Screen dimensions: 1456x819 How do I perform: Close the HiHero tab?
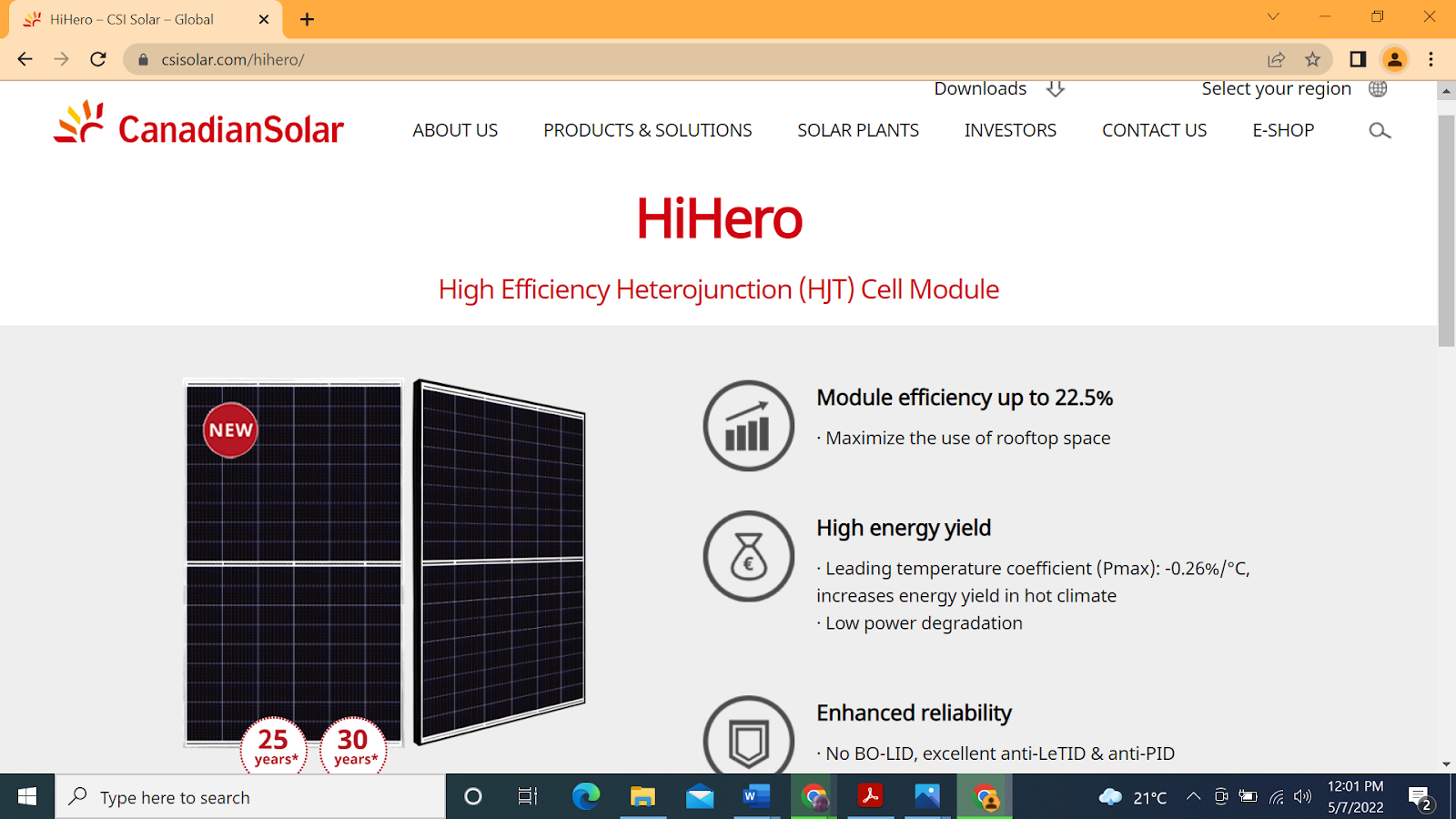[264, 19]
